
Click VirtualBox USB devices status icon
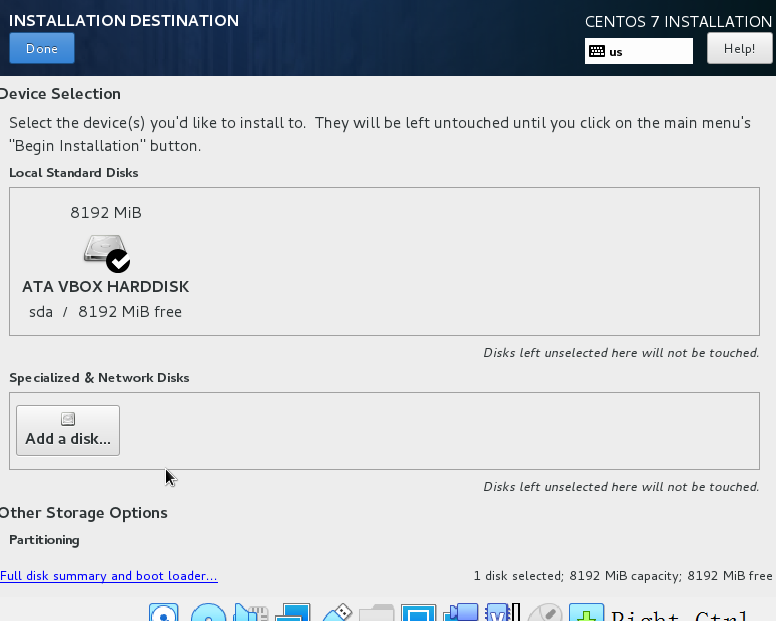click(x=337, y=613)
